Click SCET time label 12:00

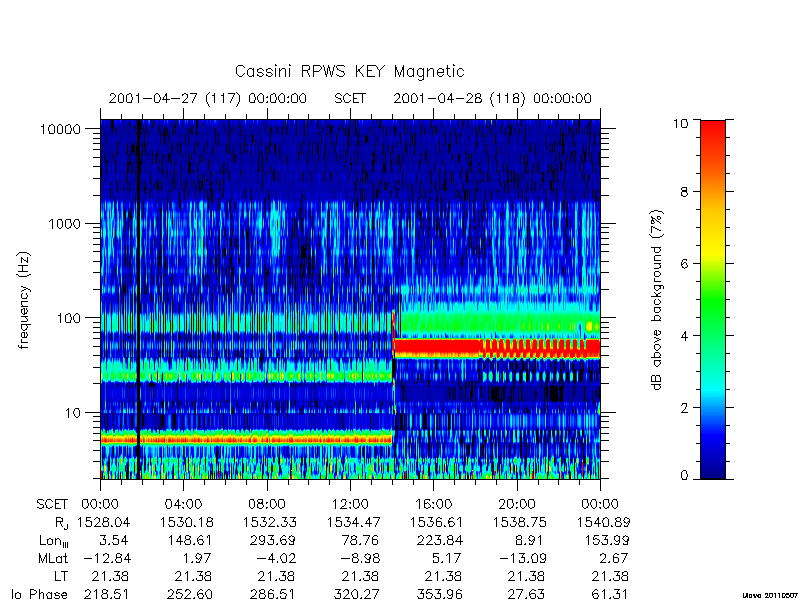pos(350,505)
